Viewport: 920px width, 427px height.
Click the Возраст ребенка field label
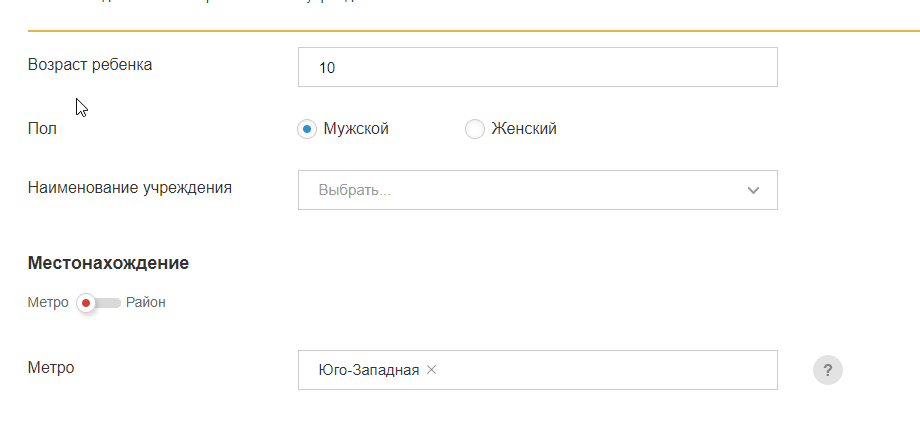pos(90,65)
